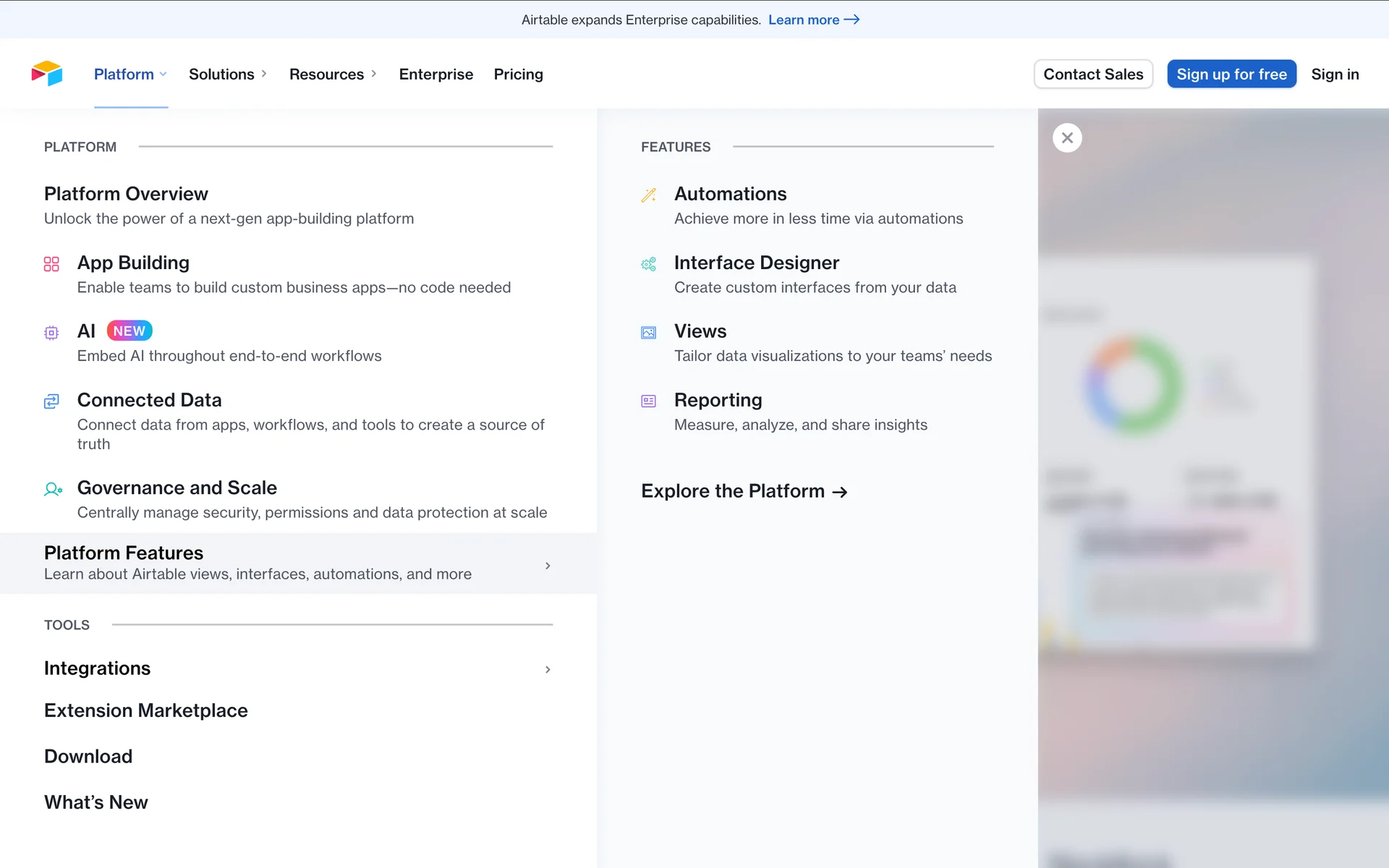
Task: Click the Reporting icon
Action: pyautogui.click(x=648, y=401)
